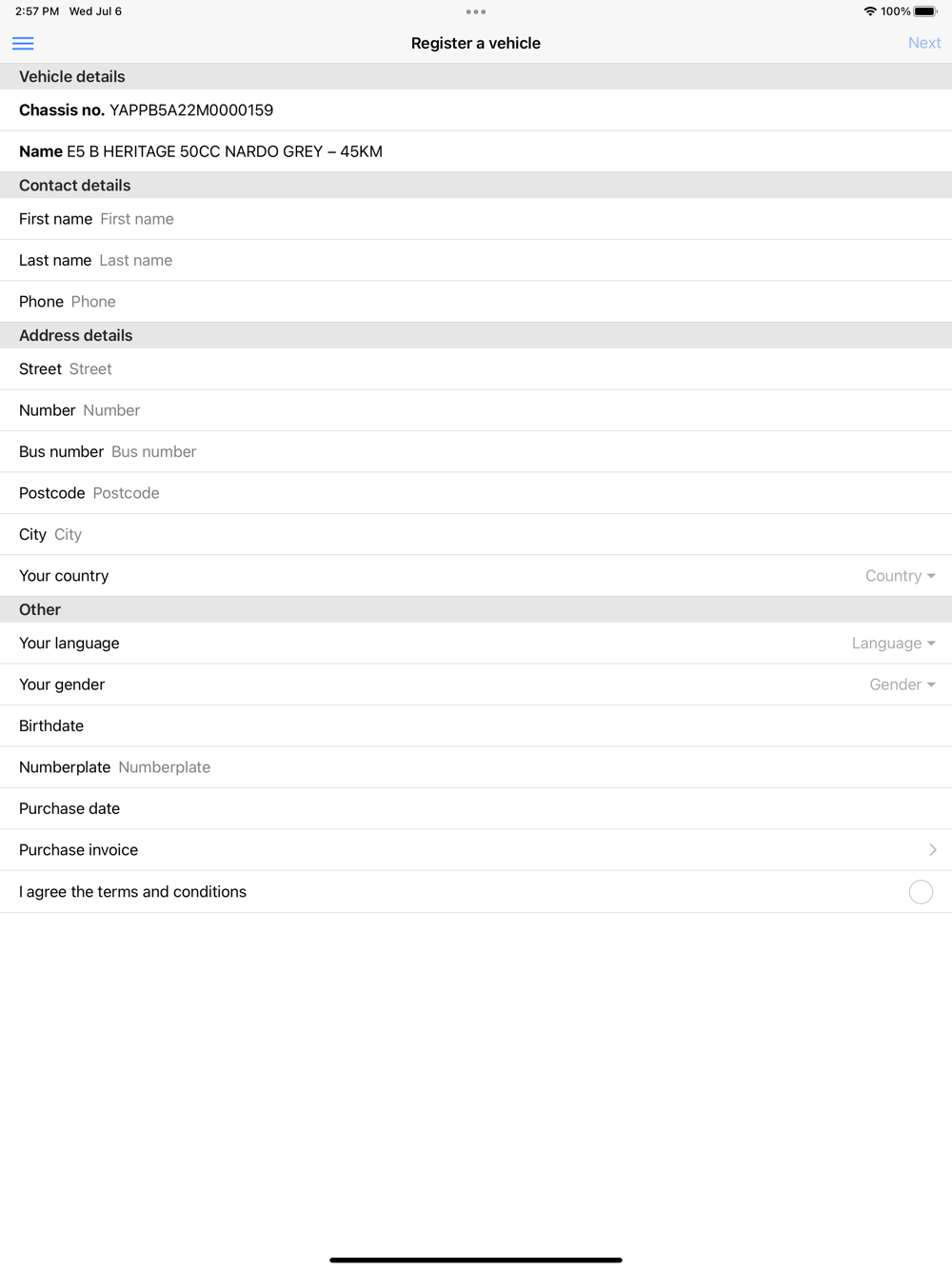Pick the Birthdate row
952x1270 pixels.
(476, 726)
